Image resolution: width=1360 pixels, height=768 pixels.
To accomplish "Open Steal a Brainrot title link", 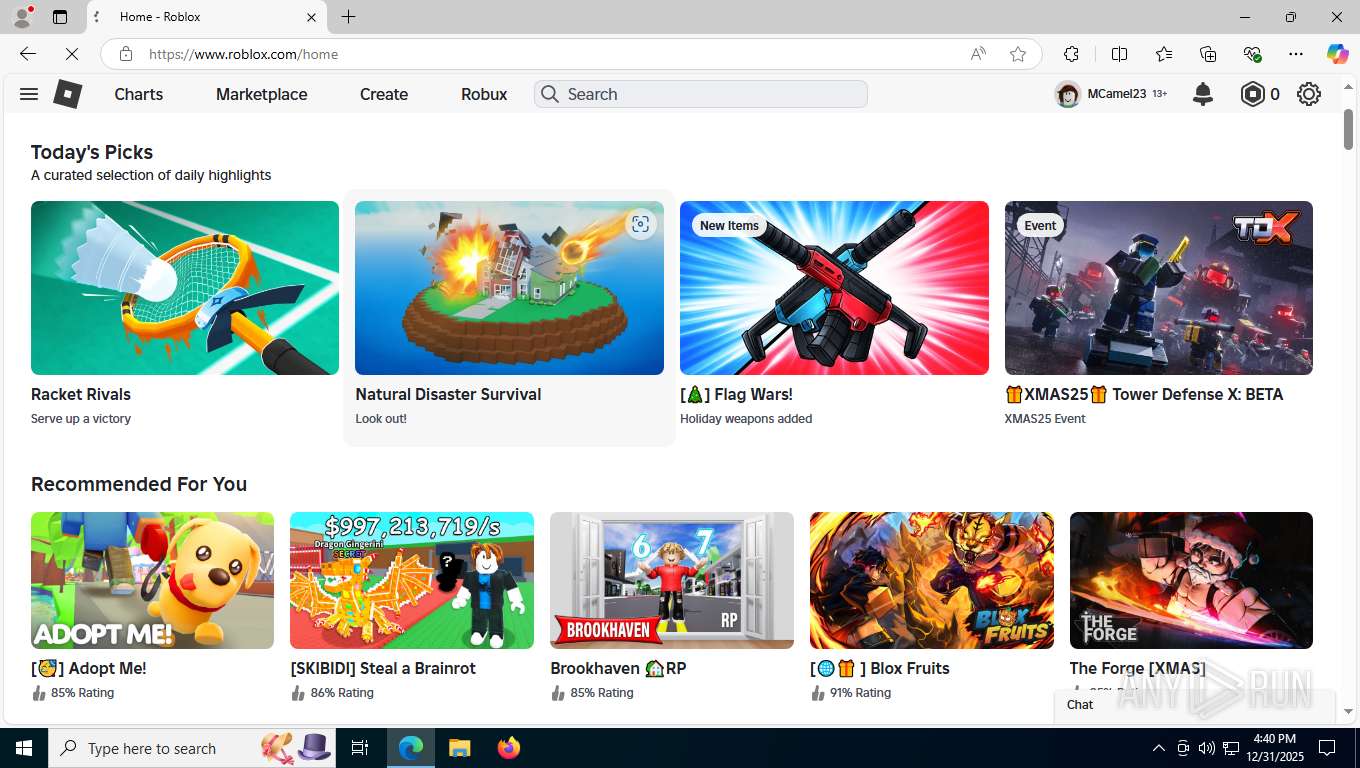I will (383, 668).
